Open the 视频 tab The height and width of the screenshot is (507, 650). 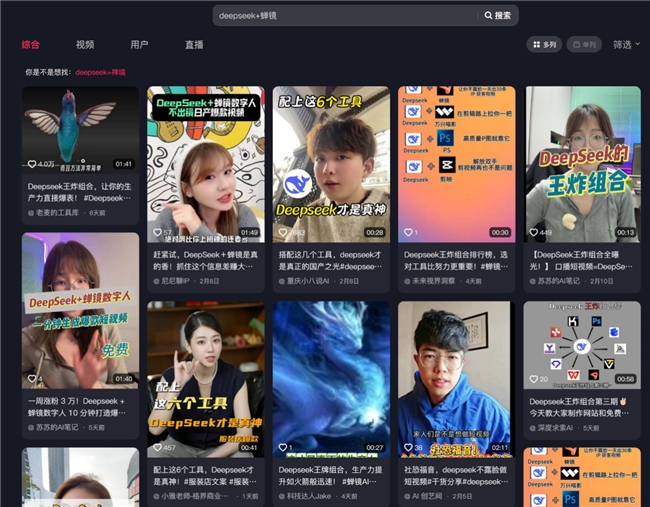85,45
